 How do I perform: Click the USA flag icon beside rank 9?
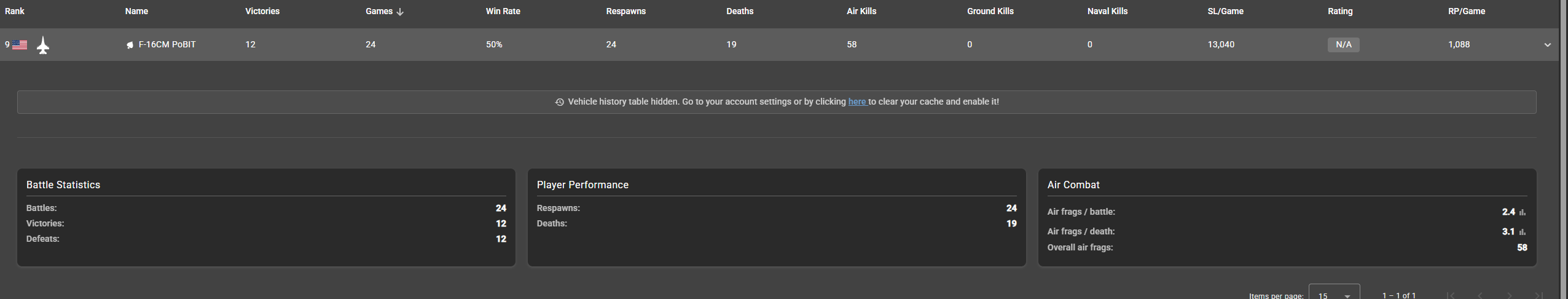(x=20, y=45)
